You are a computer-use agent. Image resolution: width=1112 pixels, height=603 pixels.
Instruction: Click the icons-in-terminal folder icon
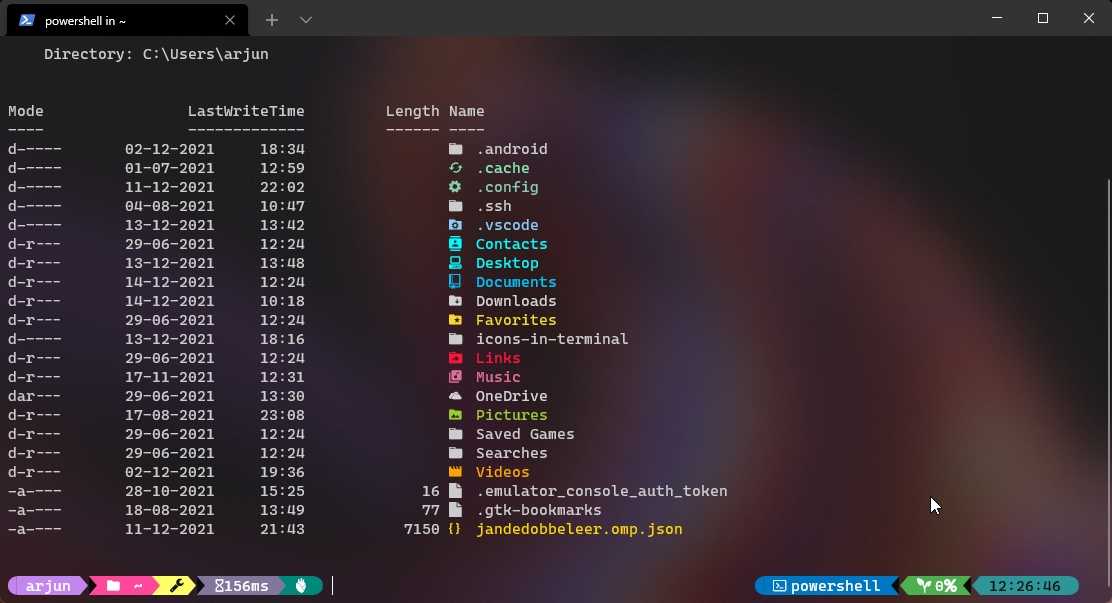click(455, 339)
